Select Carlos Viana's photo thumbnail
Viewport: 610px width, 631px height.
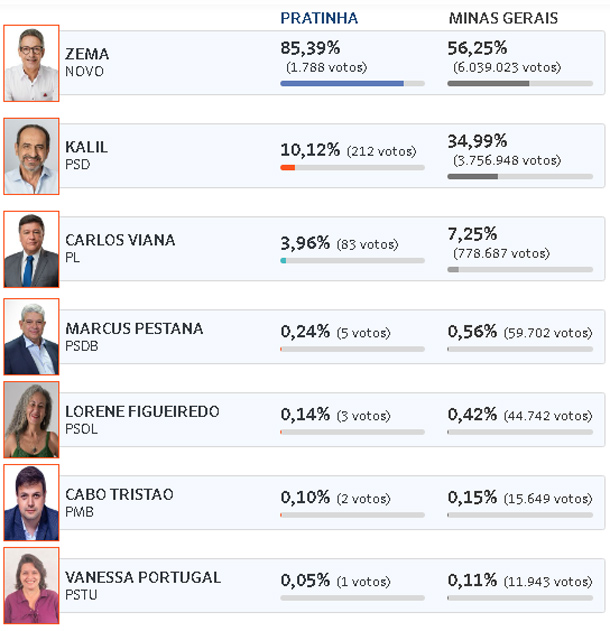tap(31, 249)
